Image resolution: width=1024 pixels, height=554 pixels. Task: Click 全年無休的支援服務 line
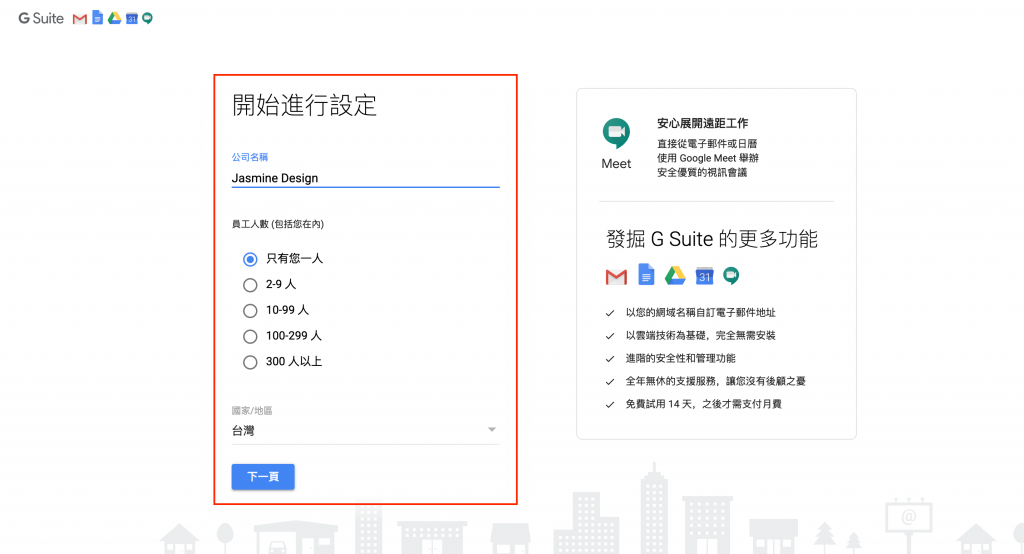tap(716, 381)
